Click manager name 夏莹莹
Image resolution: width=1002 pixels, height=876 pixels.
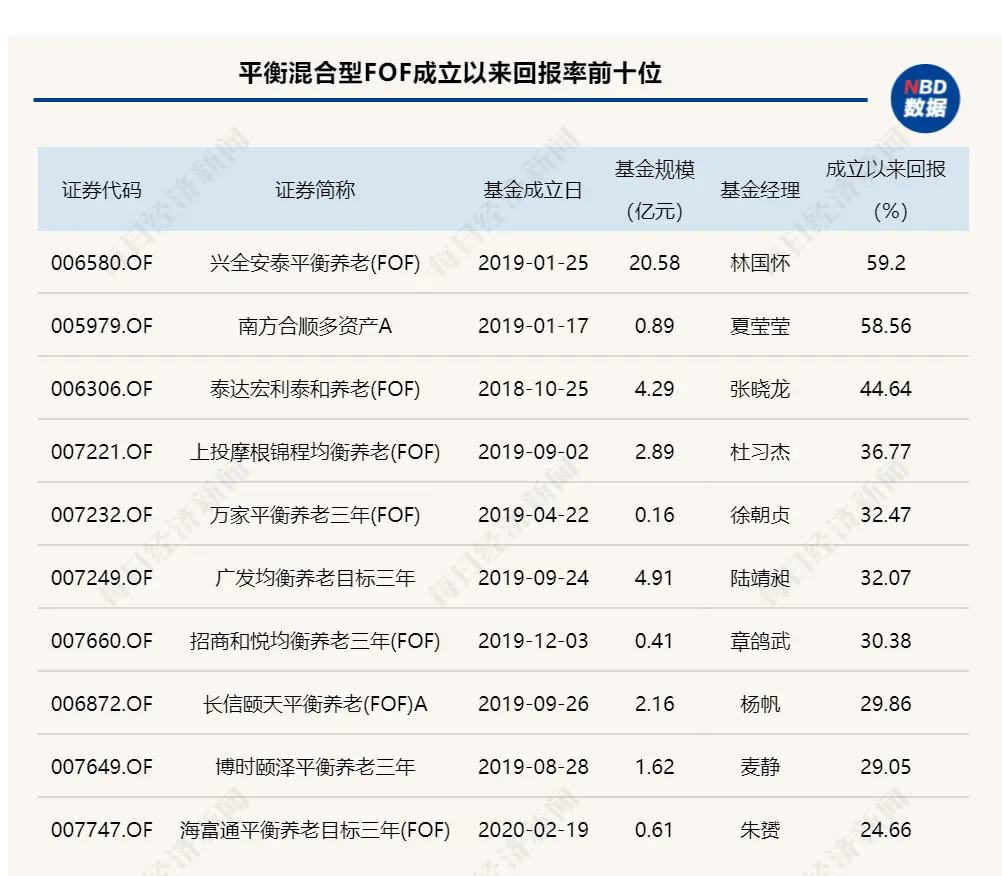pos(760,327)
